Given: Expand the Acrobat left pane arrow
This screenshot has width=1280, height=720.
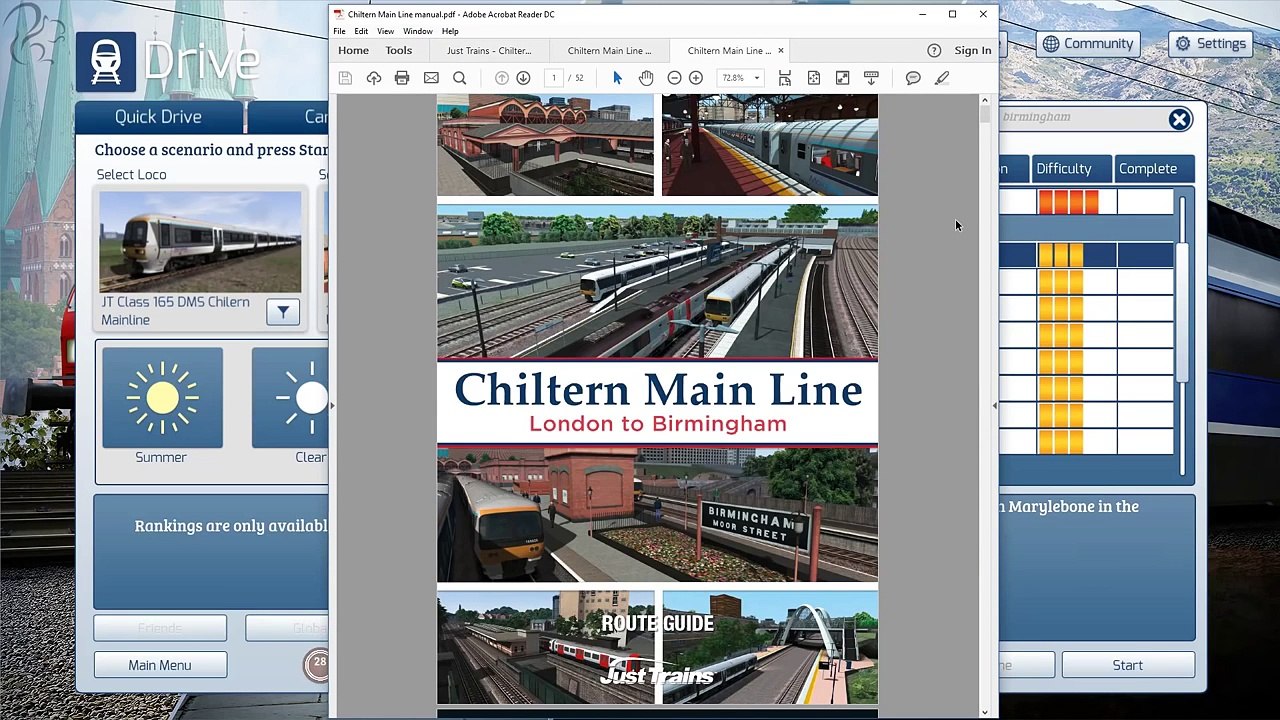Looking at the screenshot, I should tap(333, 405).
